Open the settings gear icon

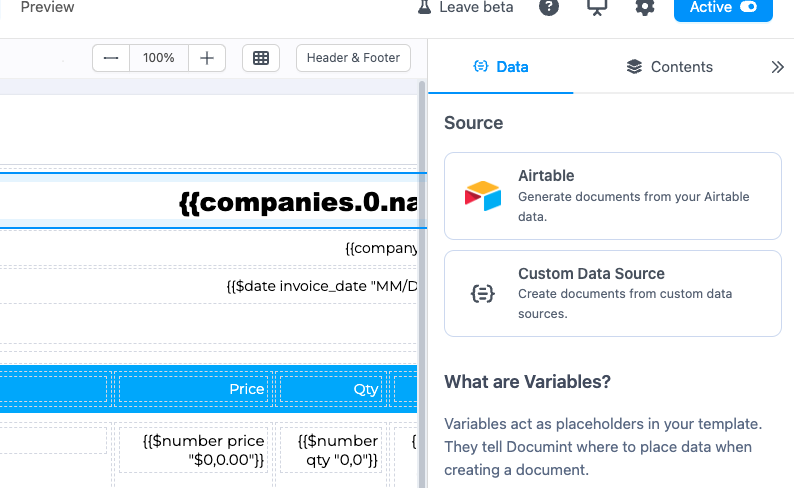point(645,7)
